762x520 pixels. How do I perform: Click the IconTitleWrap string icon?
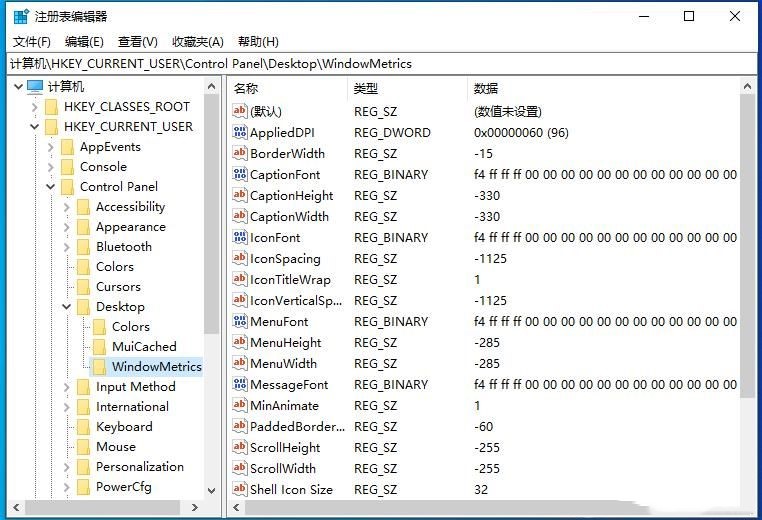pos(240,279)
